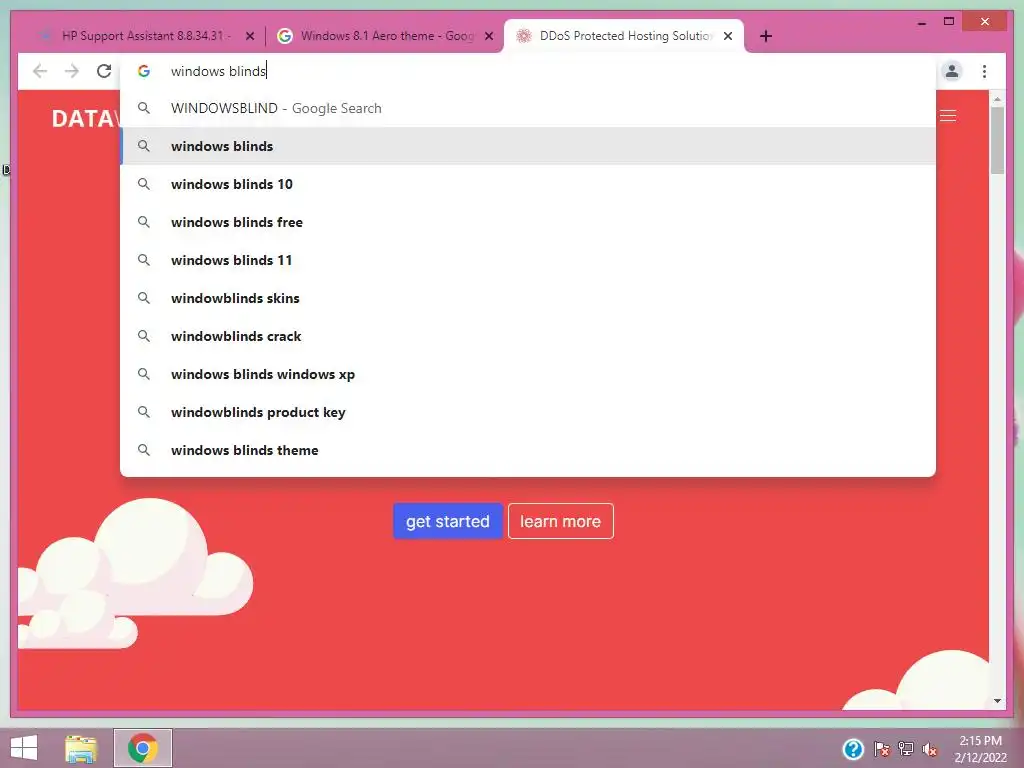Image resolution: width=1024 pixels, height=768 pixels.
Task: Click the 'get started' button
Action: 447,521
